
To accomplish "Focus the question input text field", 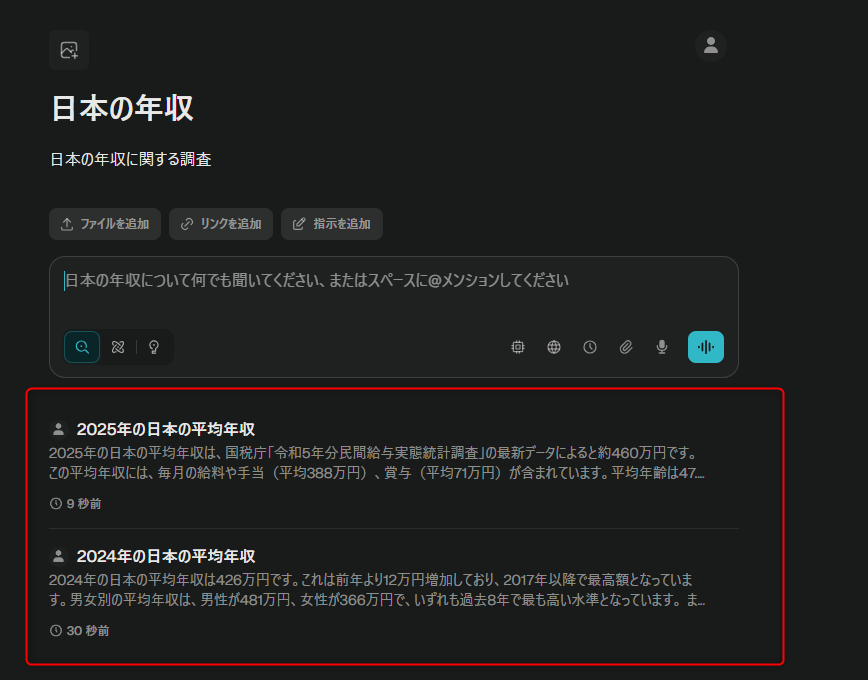I will click(394, 282).
